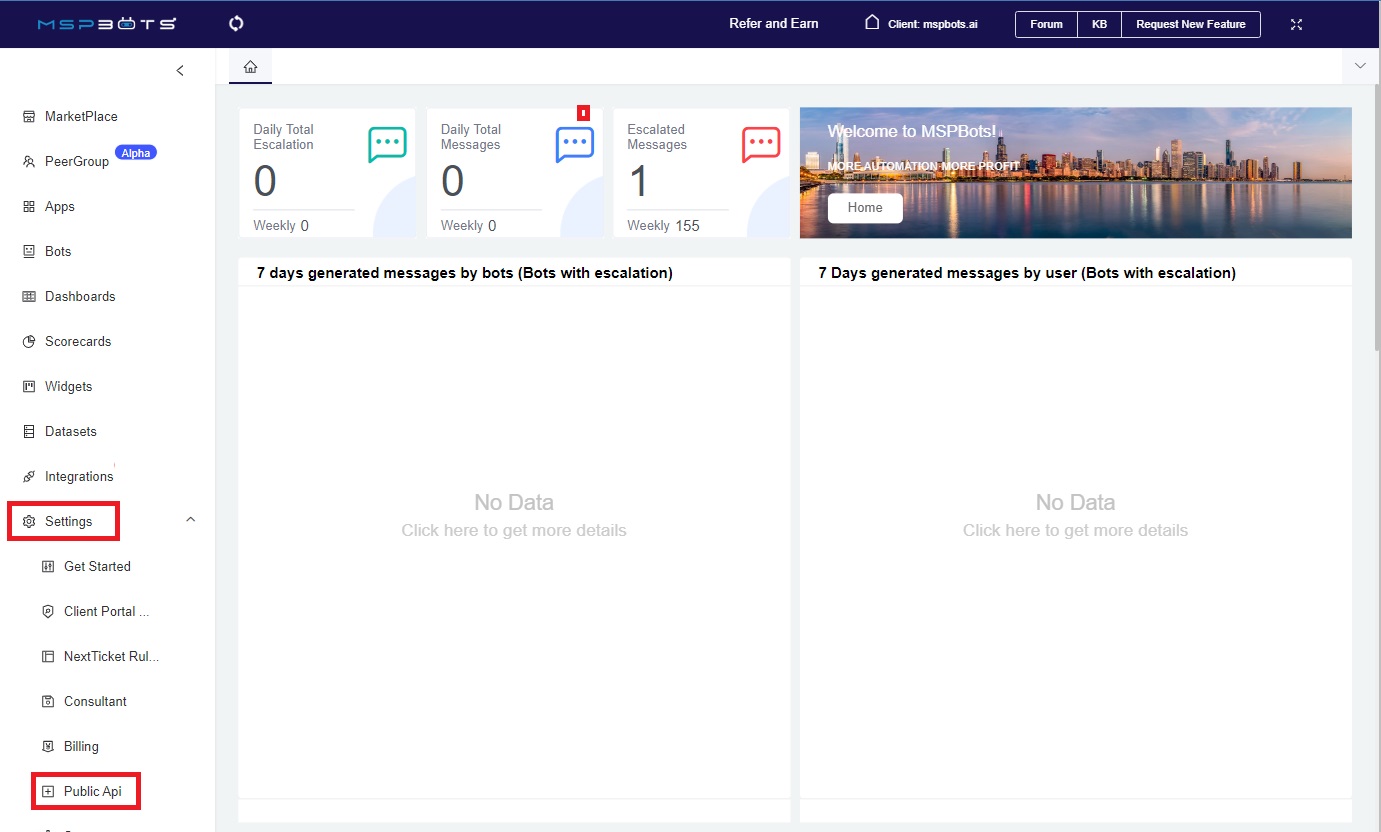This screenshot has width=1381, height=832.
Task: Open Dashboards from the sidebar
Action: coord(79,297)
